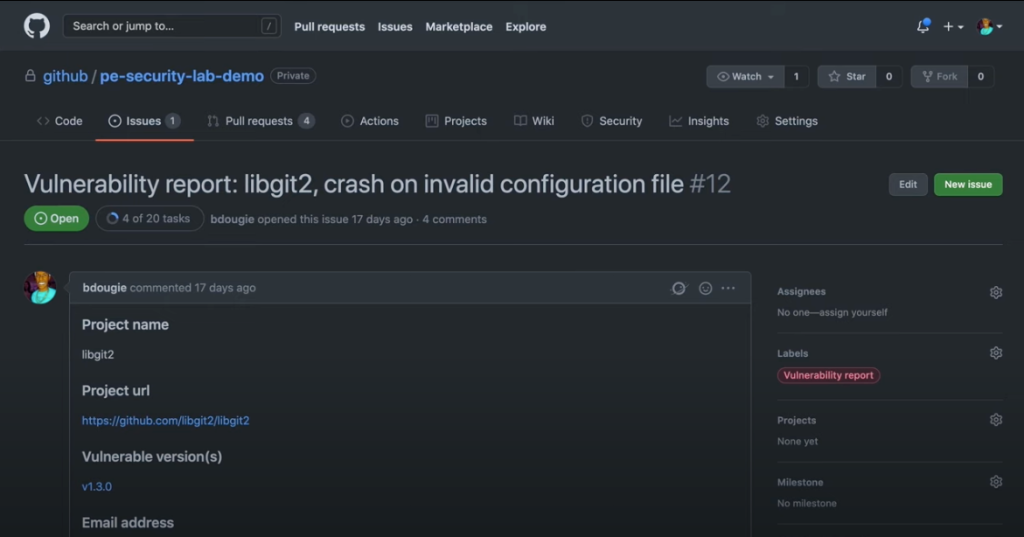Open the Watch dropdown
The width and height of the screenshot is (1024, 537).
pyautogui.click(x=744, y=77)
